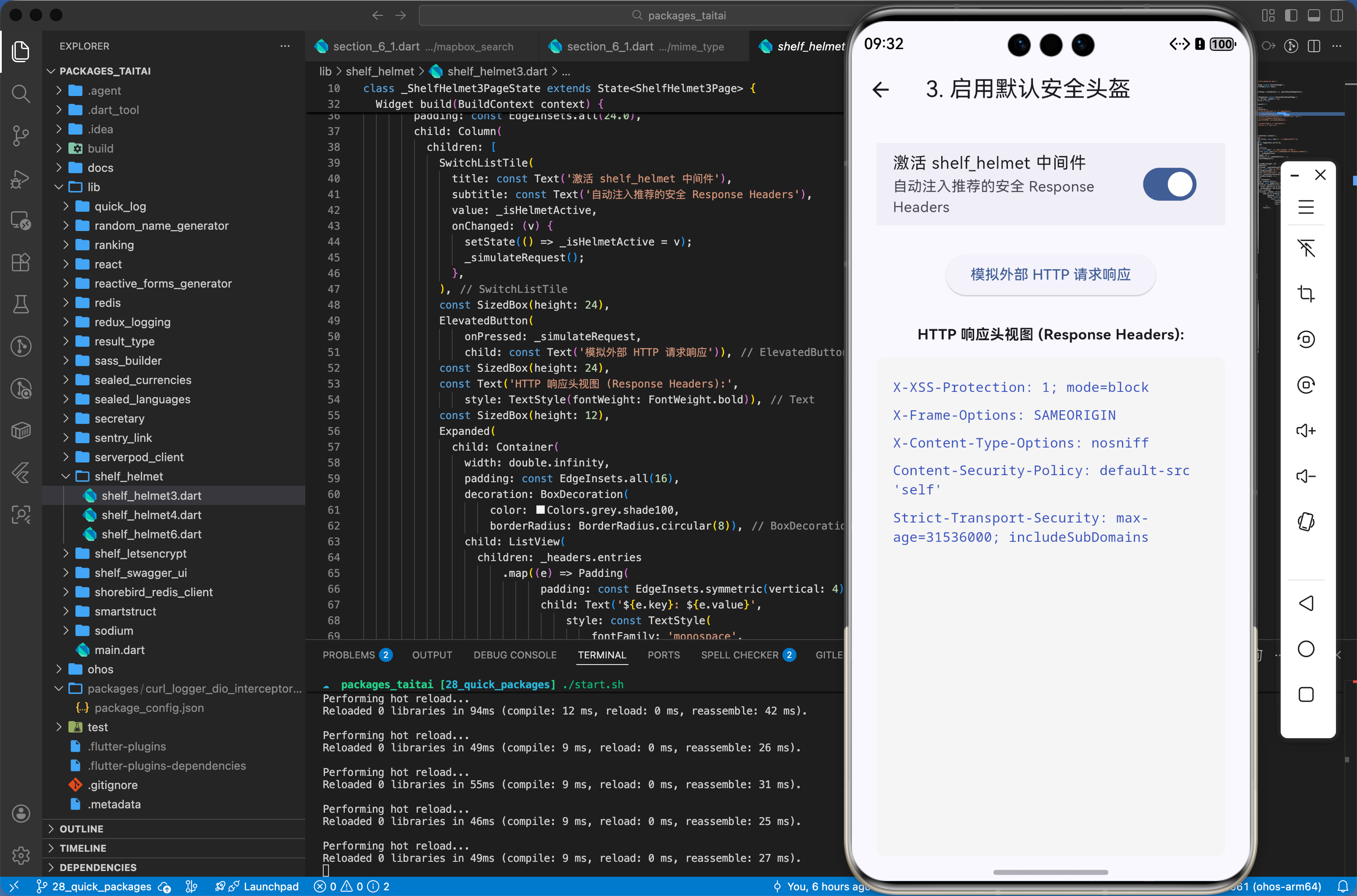Open the Extensions view icon
The height and width of the screenshot is (896, 1357).
point(21,262)
